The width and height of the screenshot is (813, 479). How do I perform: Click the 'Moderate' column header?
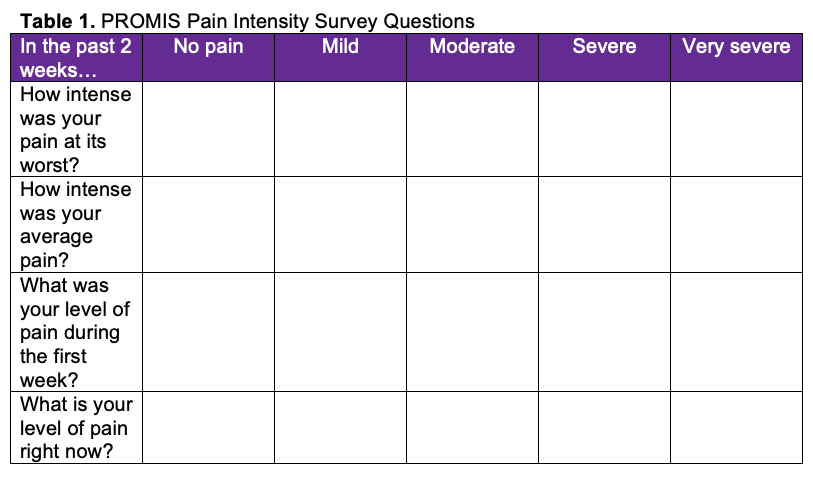[472, 47]
